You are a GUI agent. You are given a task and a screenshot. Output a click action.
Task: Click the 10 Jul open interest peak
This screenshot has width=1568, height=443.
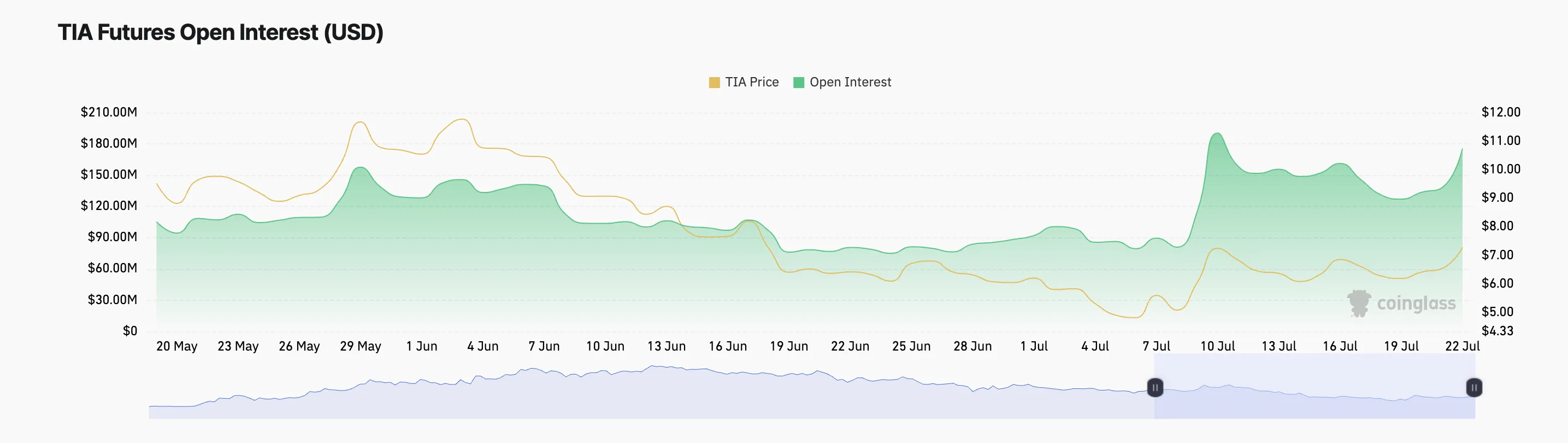(x=1216, y=133)
